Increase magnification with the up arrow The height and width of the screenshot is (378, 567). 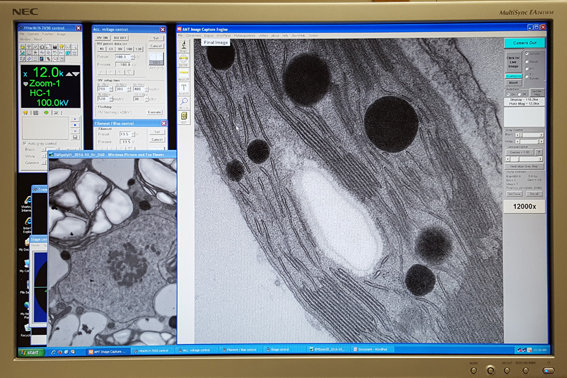tap(69, 73)
